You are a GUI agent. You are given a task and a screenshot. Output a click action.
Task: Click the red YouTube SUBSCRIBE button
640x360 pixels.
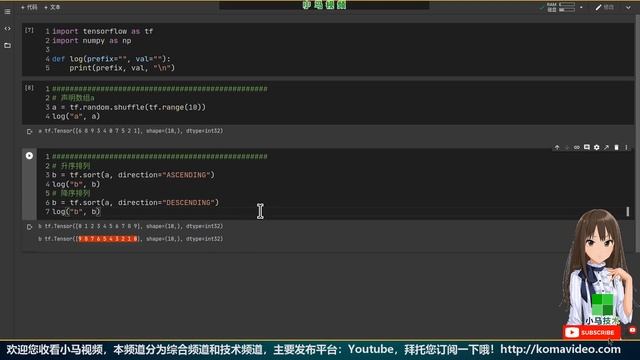click(591, 332)
